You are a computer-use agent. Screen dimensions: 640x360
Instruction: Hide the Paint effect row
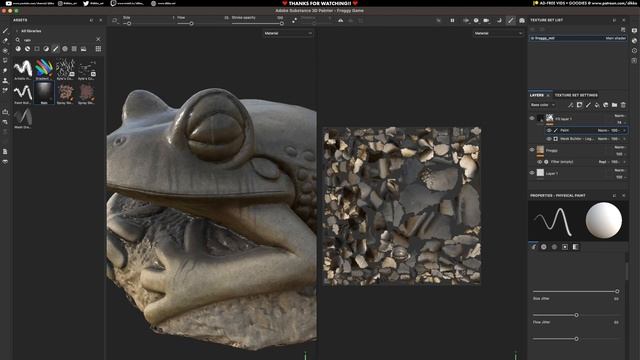[549, 130]
